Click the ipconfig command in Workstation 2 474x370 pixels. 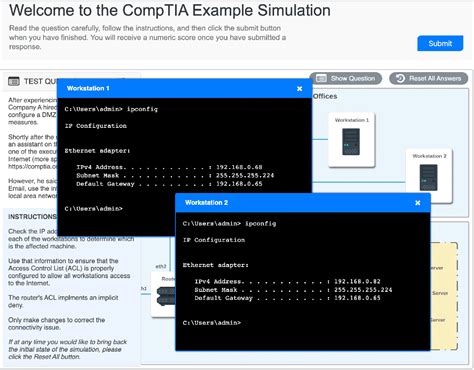[260, 224]
